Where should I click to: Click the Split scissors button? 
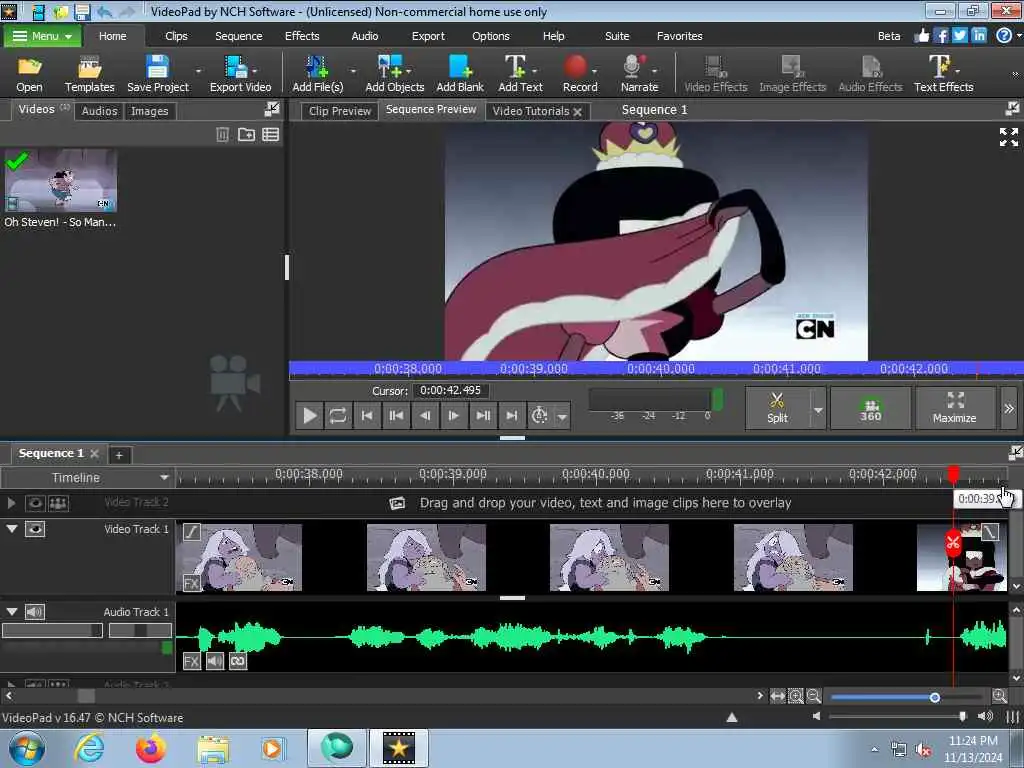[x=777, y=408]
